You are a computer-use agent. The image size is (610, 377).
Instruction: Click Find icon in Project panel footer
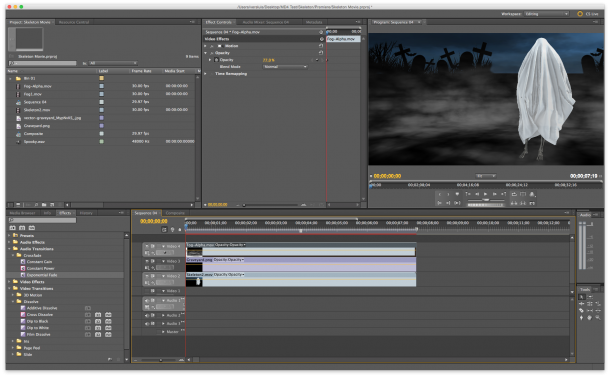(x=36, y=204)
